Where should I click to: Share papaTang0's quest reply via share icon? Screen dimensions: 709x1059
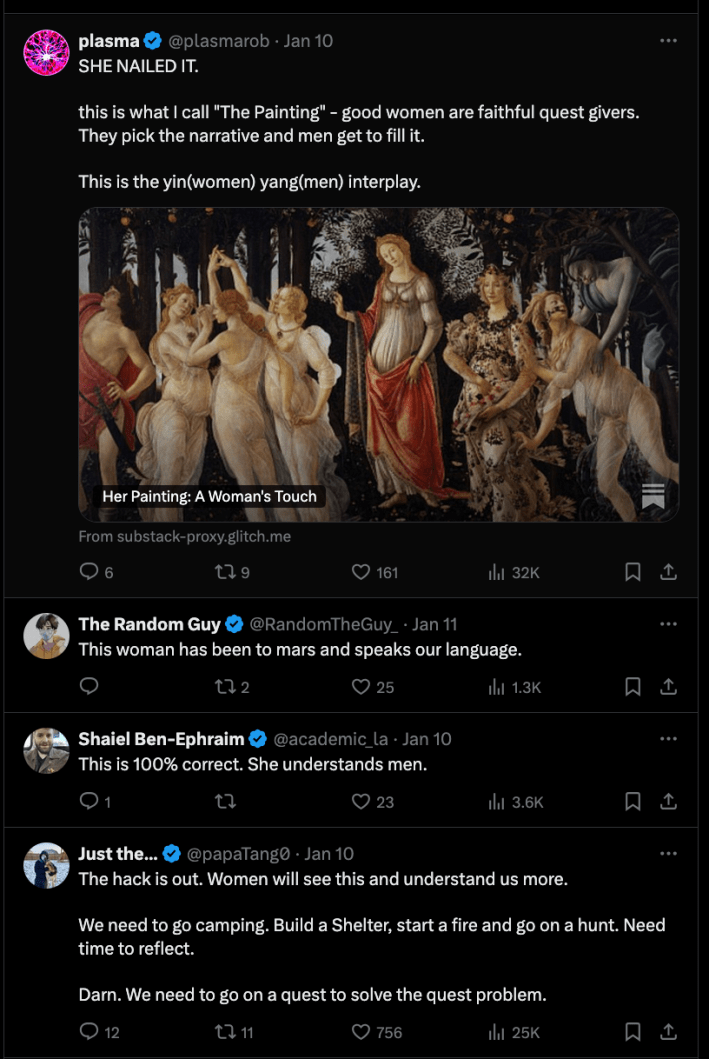point(669,1031)
